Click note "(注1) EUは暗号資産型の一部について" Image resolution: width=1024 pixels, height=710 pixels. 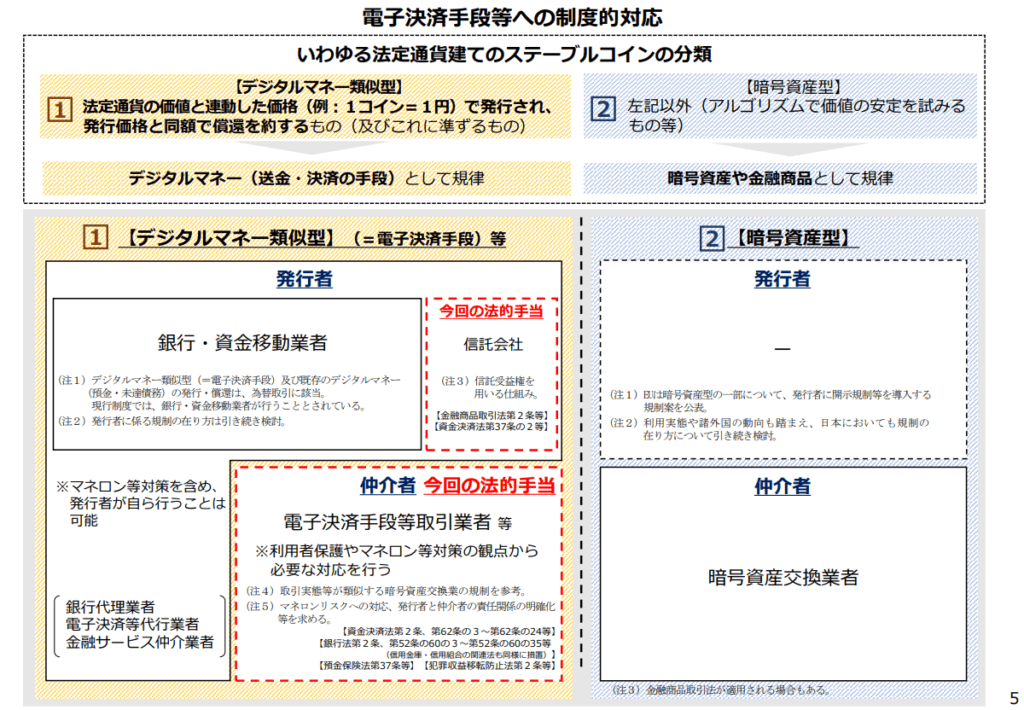(771, 401)
